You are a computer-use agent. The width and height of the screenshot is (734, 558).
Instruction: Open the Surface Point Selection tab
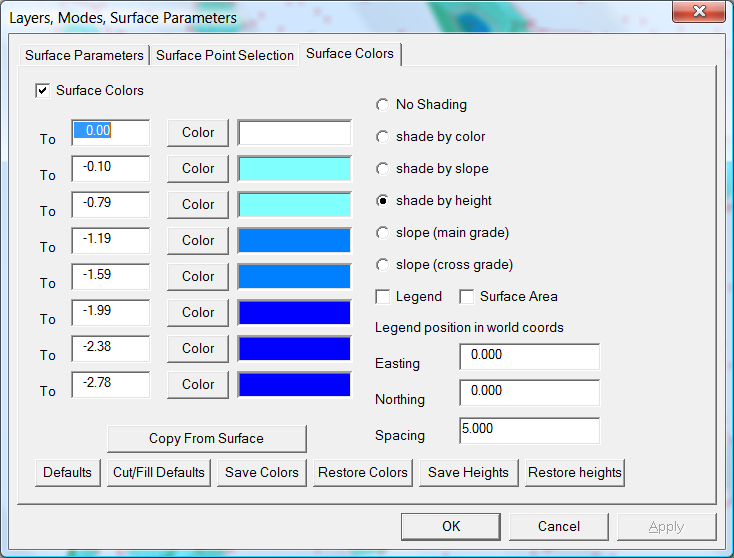pos(225,55)
